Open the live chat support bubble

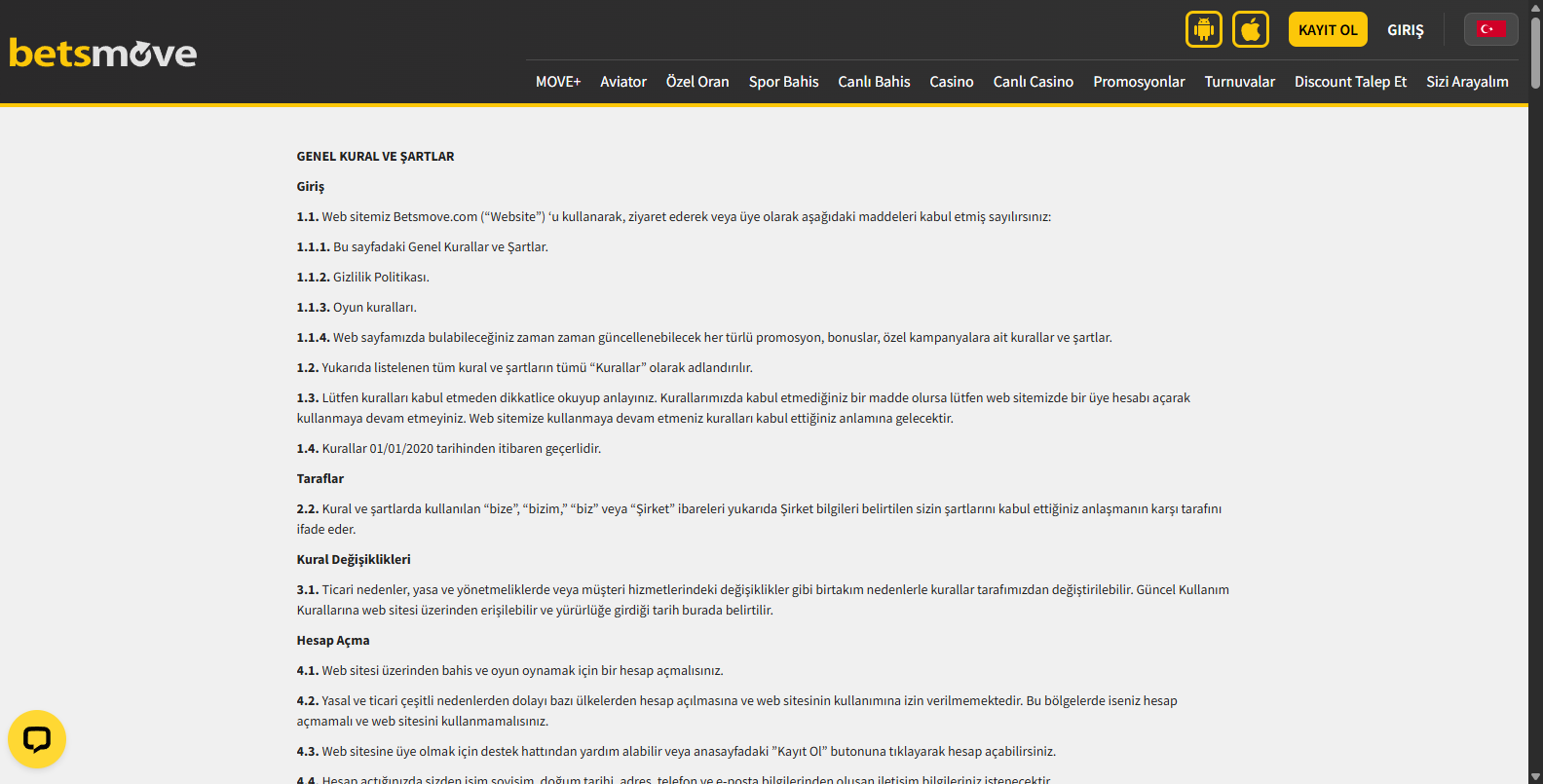[37, 739]
